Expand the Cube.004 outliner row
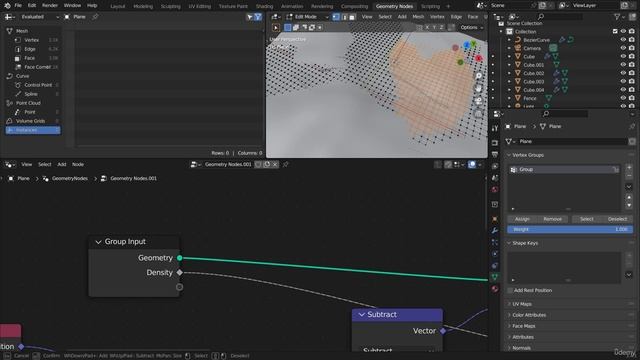 (509, 90)
